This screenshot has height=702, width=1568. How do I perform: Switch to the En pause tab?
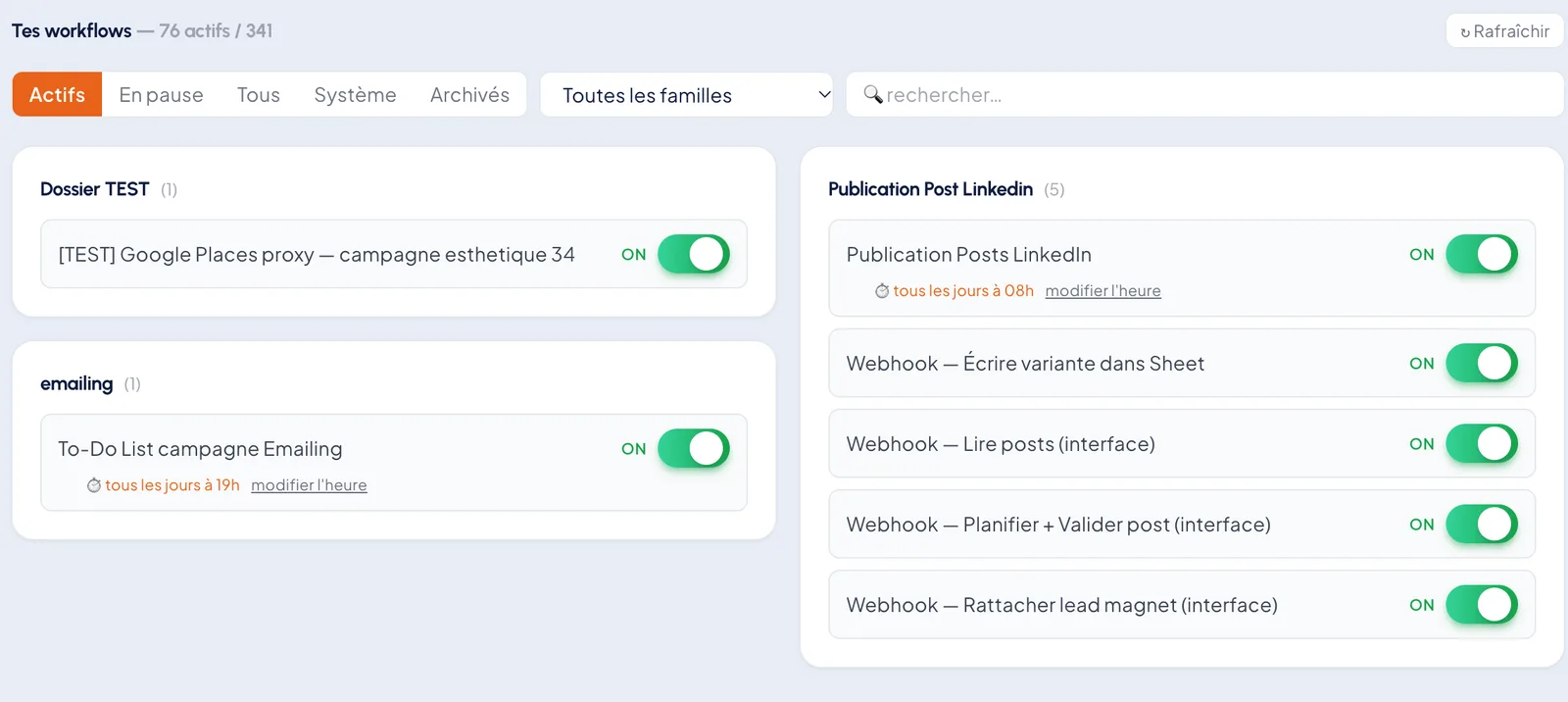click(x=161, y=94)
